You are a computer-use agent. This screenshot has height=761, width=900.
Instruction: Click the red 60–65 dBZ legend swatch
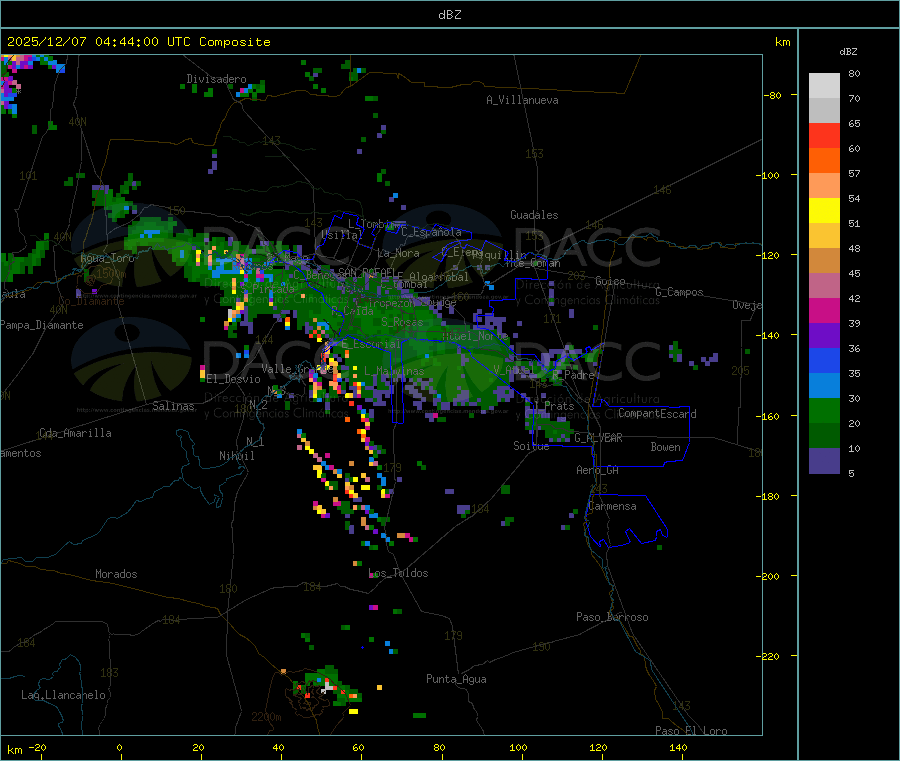(x=824, y=135)
